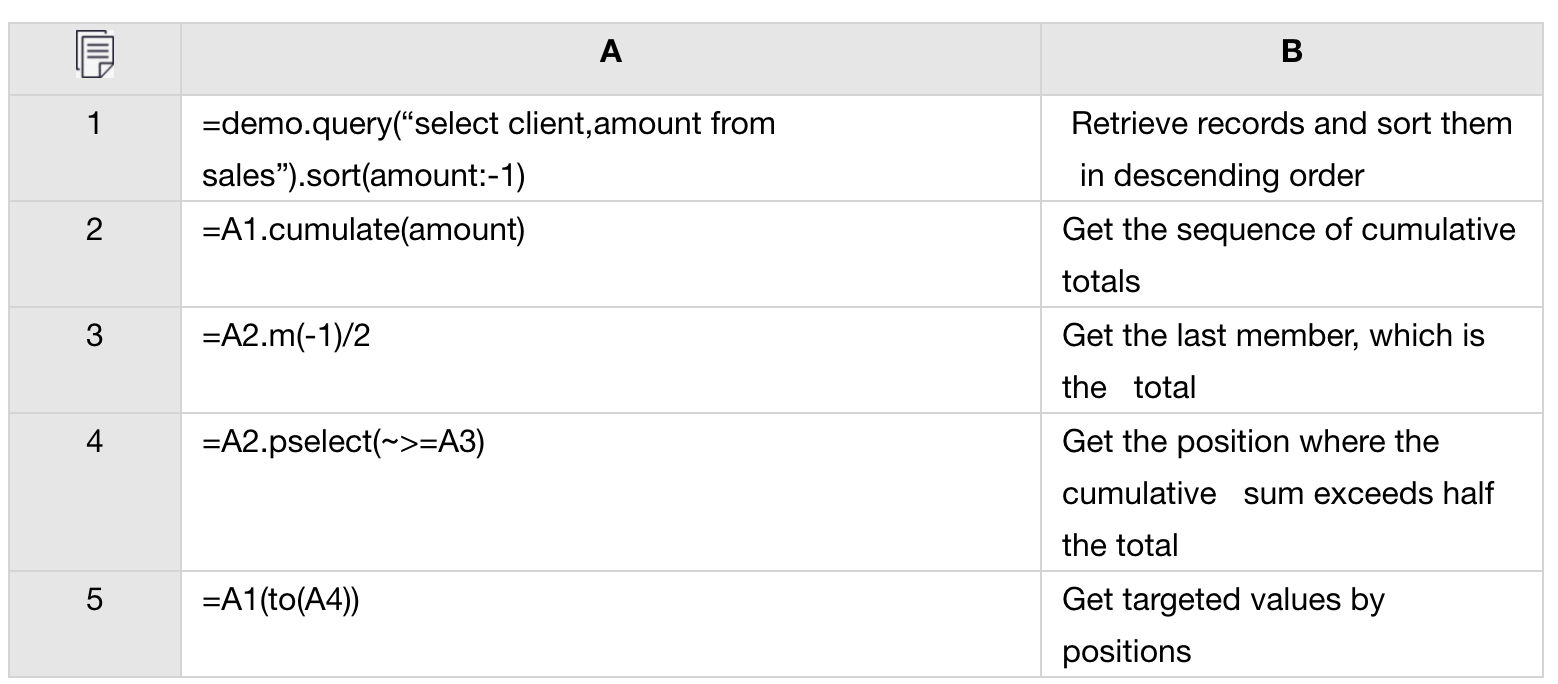
Task: Click cell A1 with the demo.query formula
Action: pos(488,150)
